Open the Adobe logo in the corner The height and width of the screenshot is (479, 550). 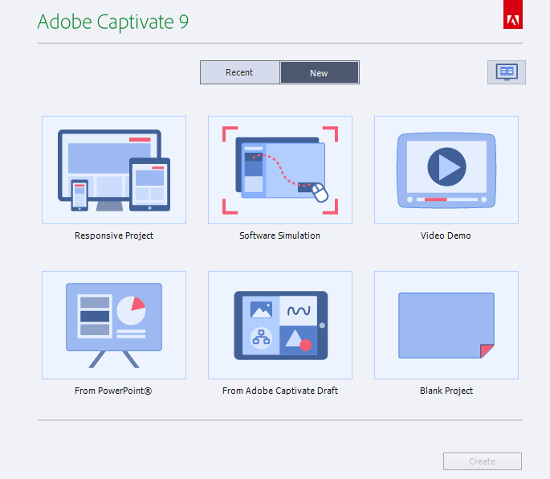513,15
